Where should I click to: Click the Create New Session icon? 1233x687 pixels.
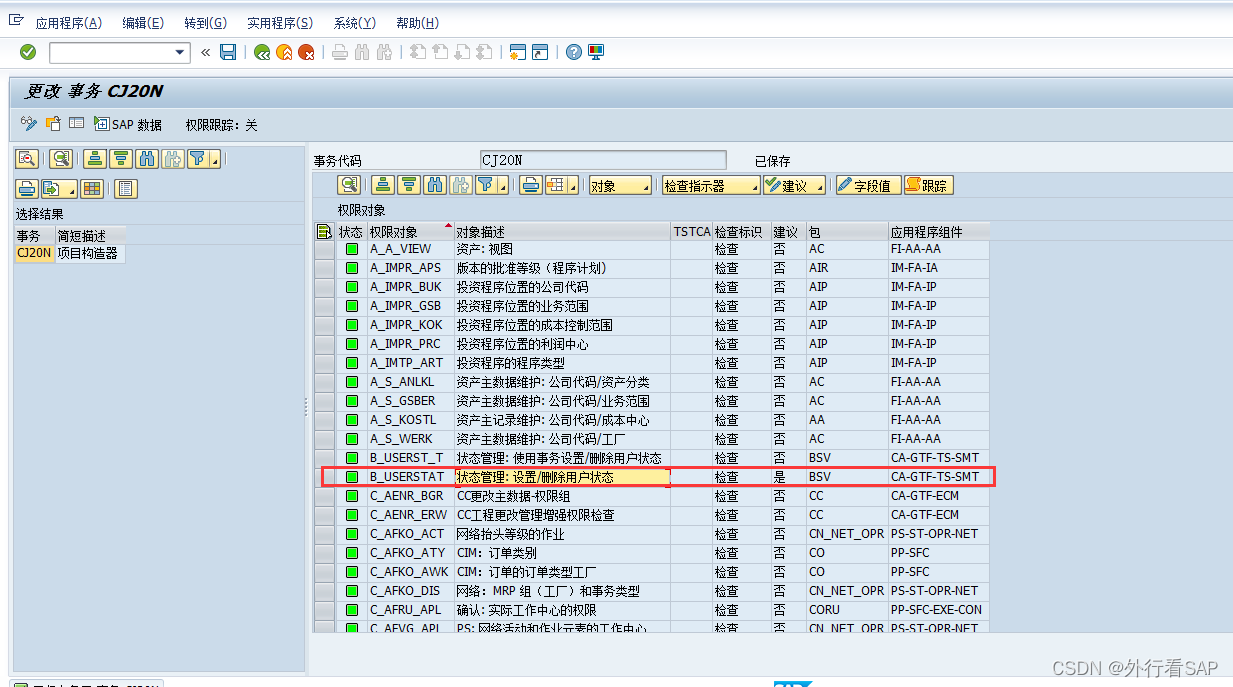click(x=518, y=52)
